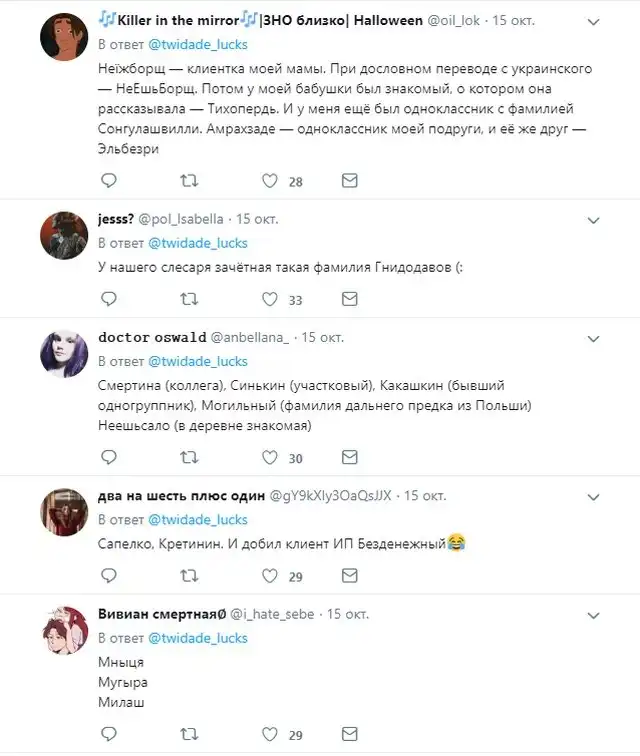
Task: Click the Killer in the mirror avatar
Action: [63, 38]
